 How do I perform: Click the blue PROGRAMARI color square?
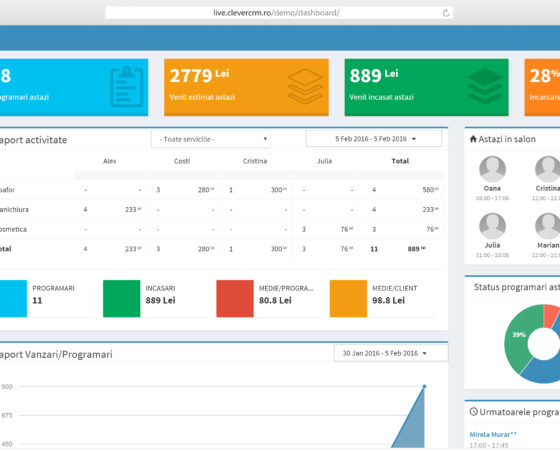coord(13,299)
